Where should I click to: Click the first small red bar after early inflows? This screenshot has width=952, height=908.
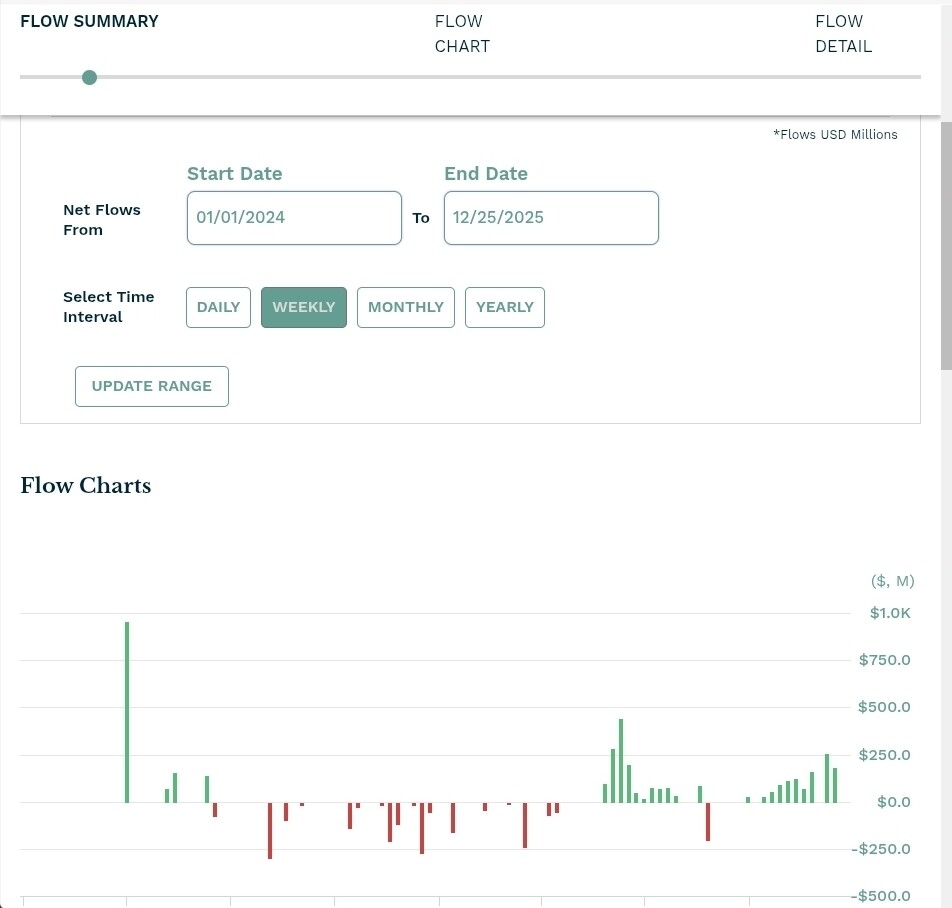[215, 810]
